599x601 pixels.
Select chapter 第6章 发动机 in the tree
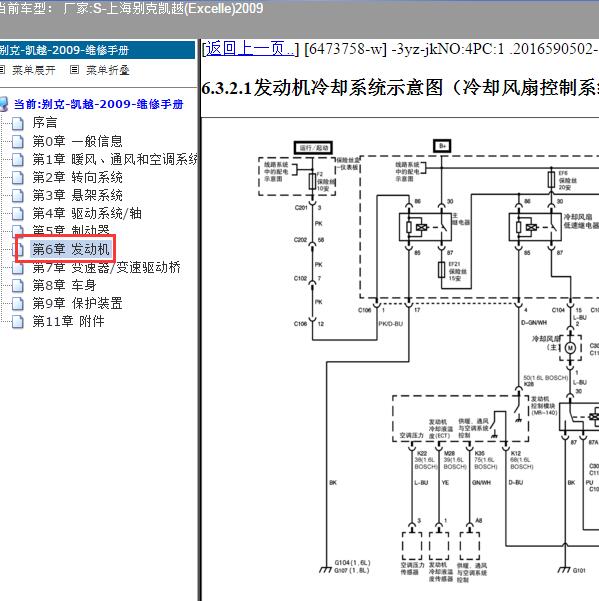71,249
